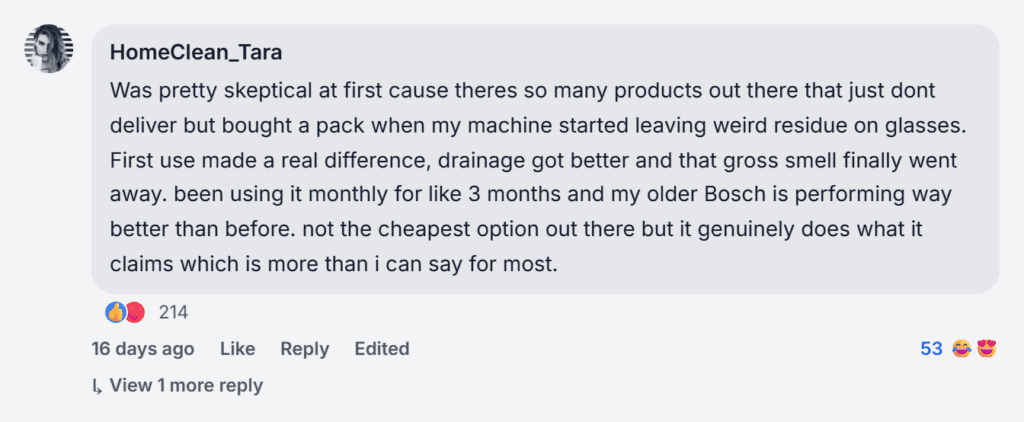Show edit history via Edited label
This screenshot has height=422, width=1024.
point(381,349)
